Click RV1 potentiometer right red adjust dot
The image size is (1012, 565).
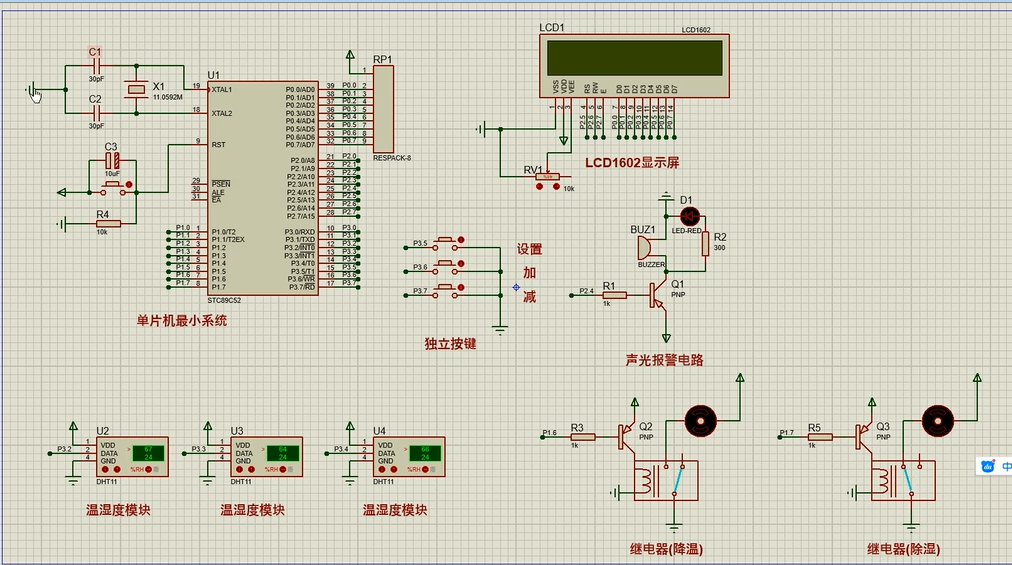(556, 187)
